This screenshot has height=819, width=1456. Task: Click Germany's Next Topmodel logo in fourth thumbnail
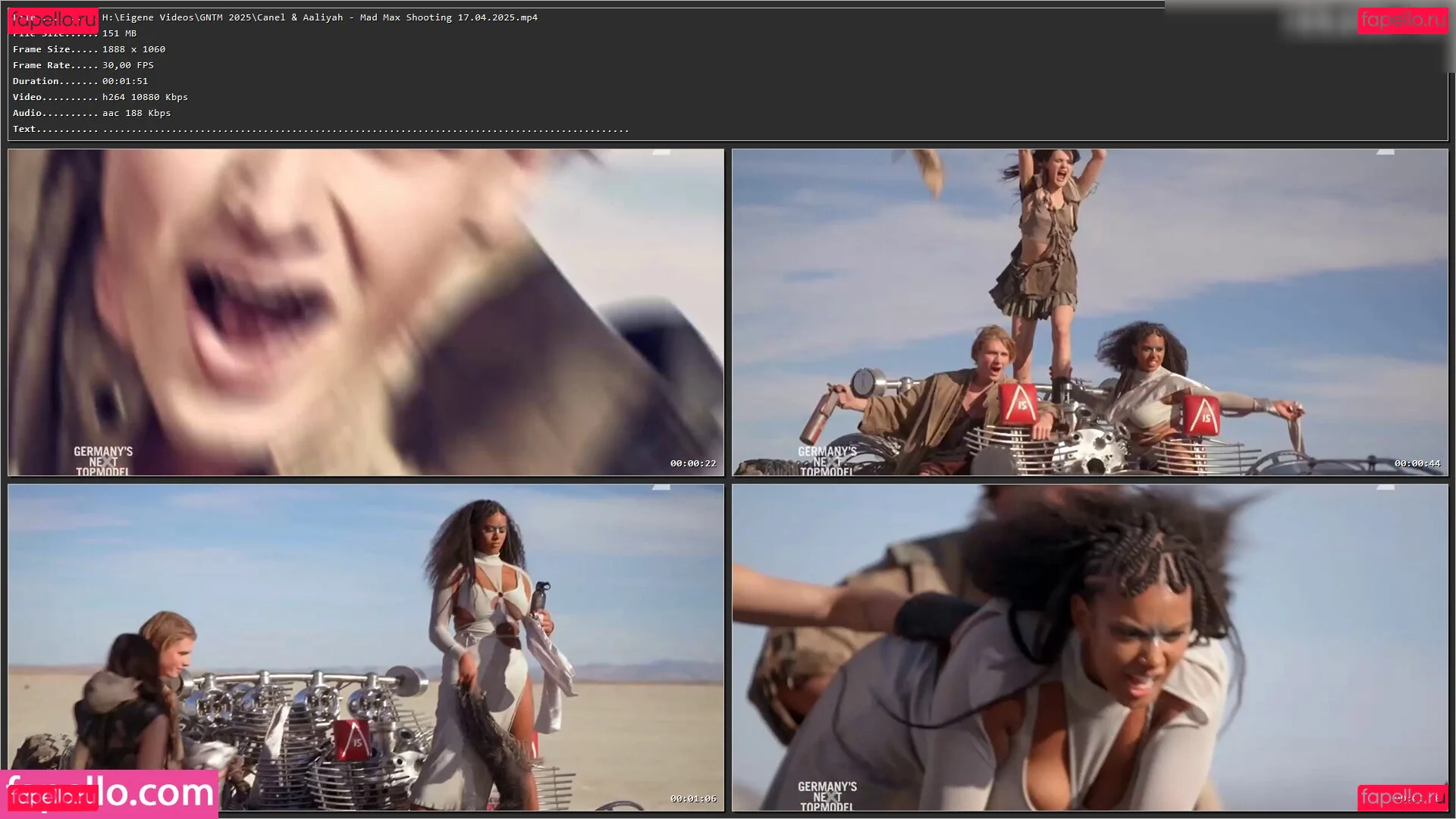click(827, 796)
